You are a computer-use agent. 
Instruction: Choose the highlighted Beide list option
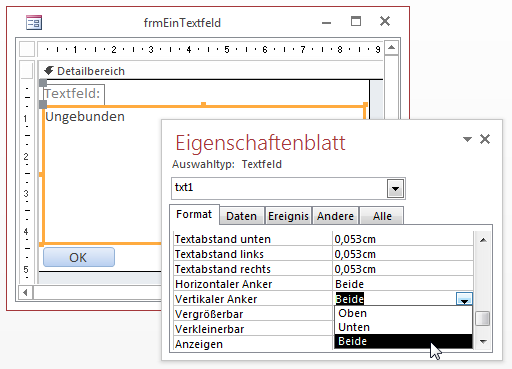(403, 341)
